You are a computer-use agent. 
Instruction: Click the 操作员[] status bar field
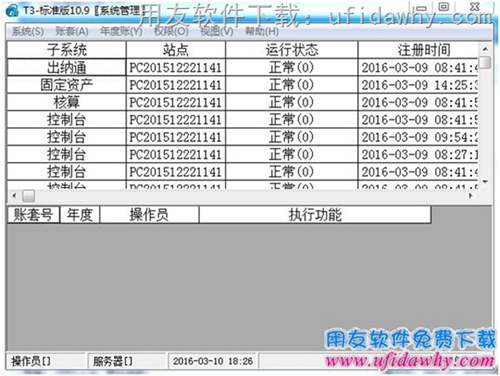point(46,361)
